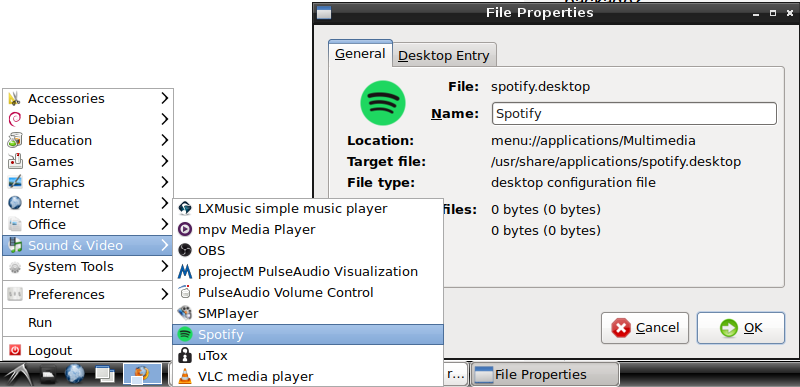The image size is (800, 387).
Task: Launch OBS from the submenu
Action: click(308, 250)
